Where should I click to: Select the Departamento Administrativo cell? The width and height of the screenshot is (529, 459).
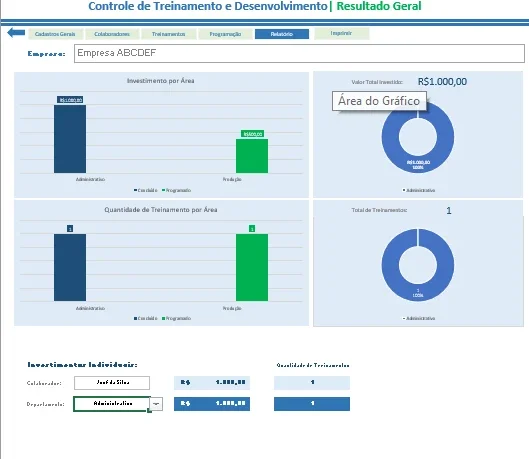112,404
